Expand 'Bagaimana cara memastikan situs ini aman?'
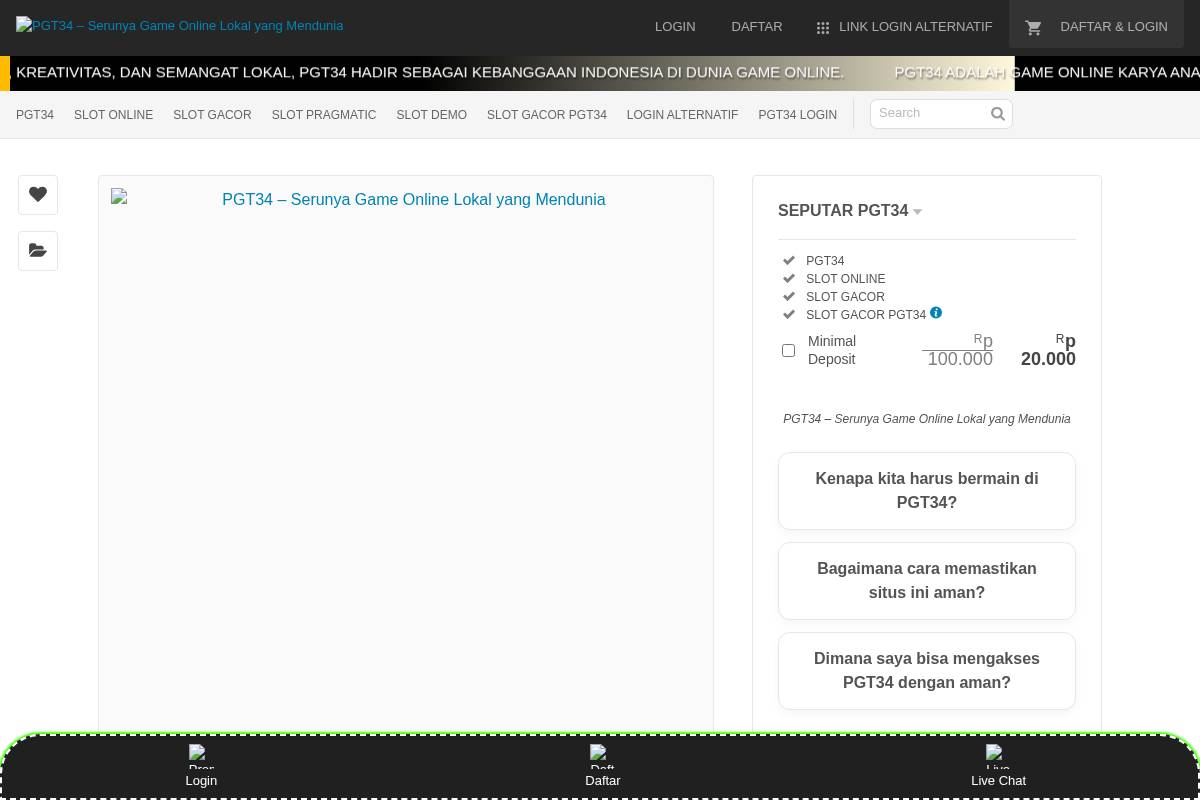This screenshot has height=800, width=1200. (926, 580)
